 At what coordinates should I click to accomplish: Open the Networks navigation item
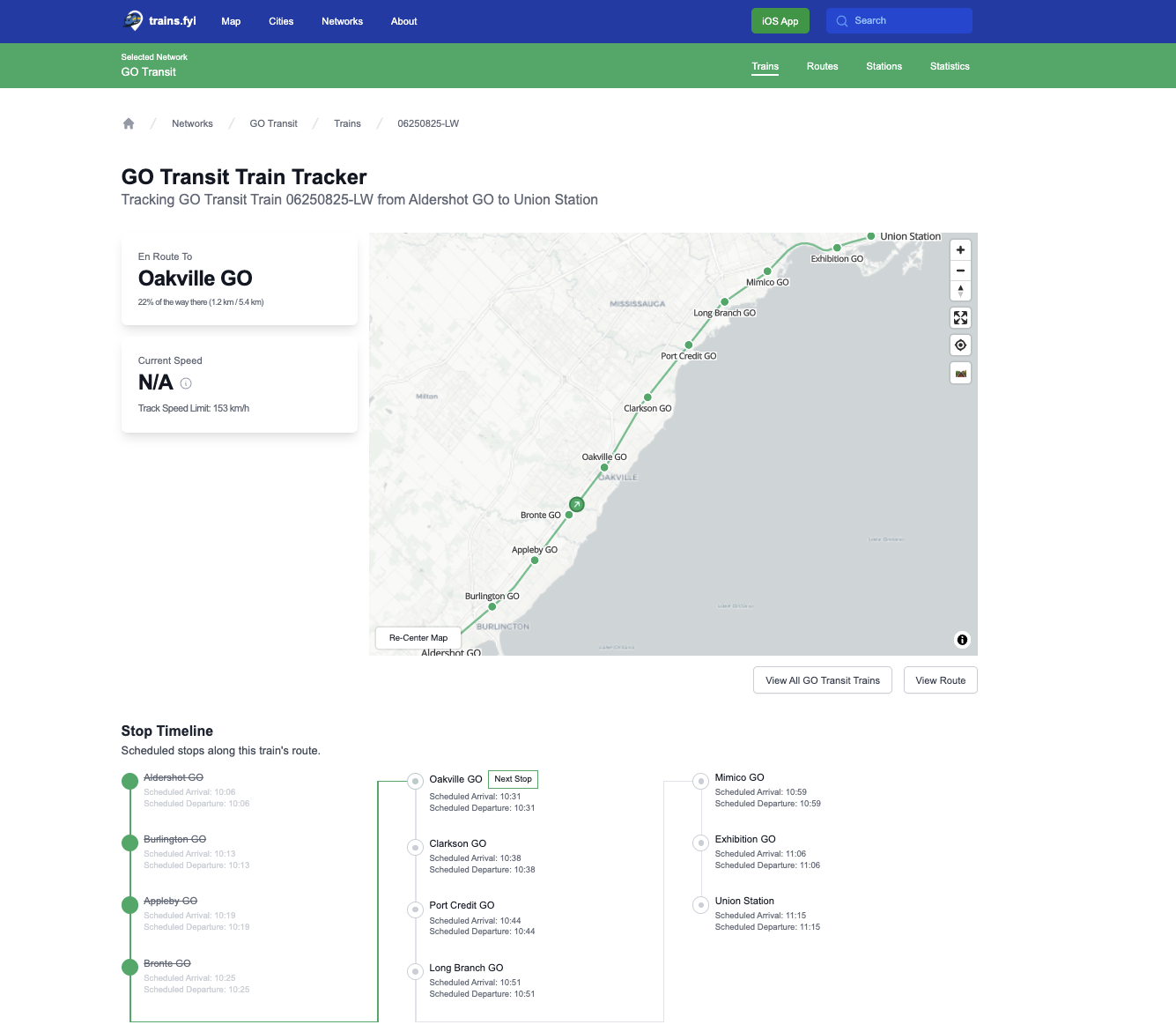342,21
